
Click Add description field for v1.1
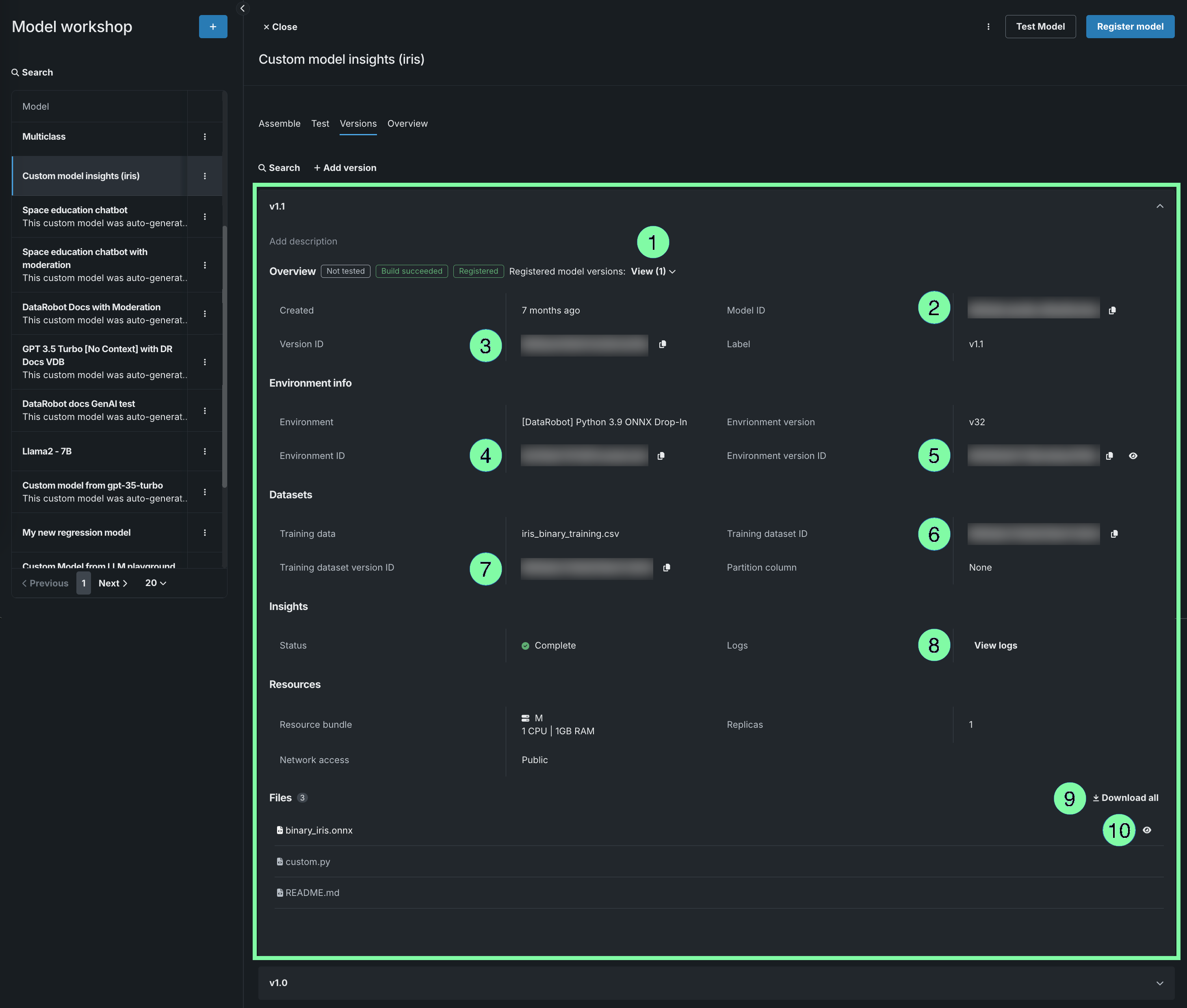point(303,241)
